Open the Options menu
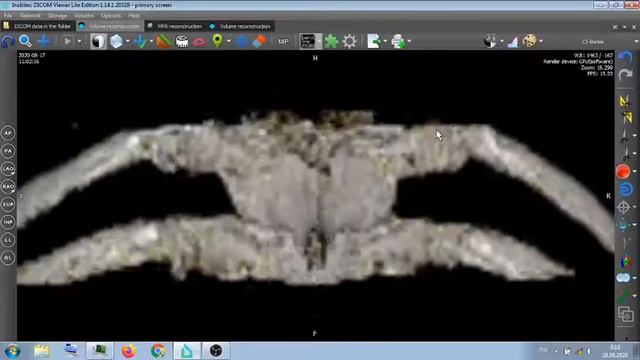 [x=111, y=16]
